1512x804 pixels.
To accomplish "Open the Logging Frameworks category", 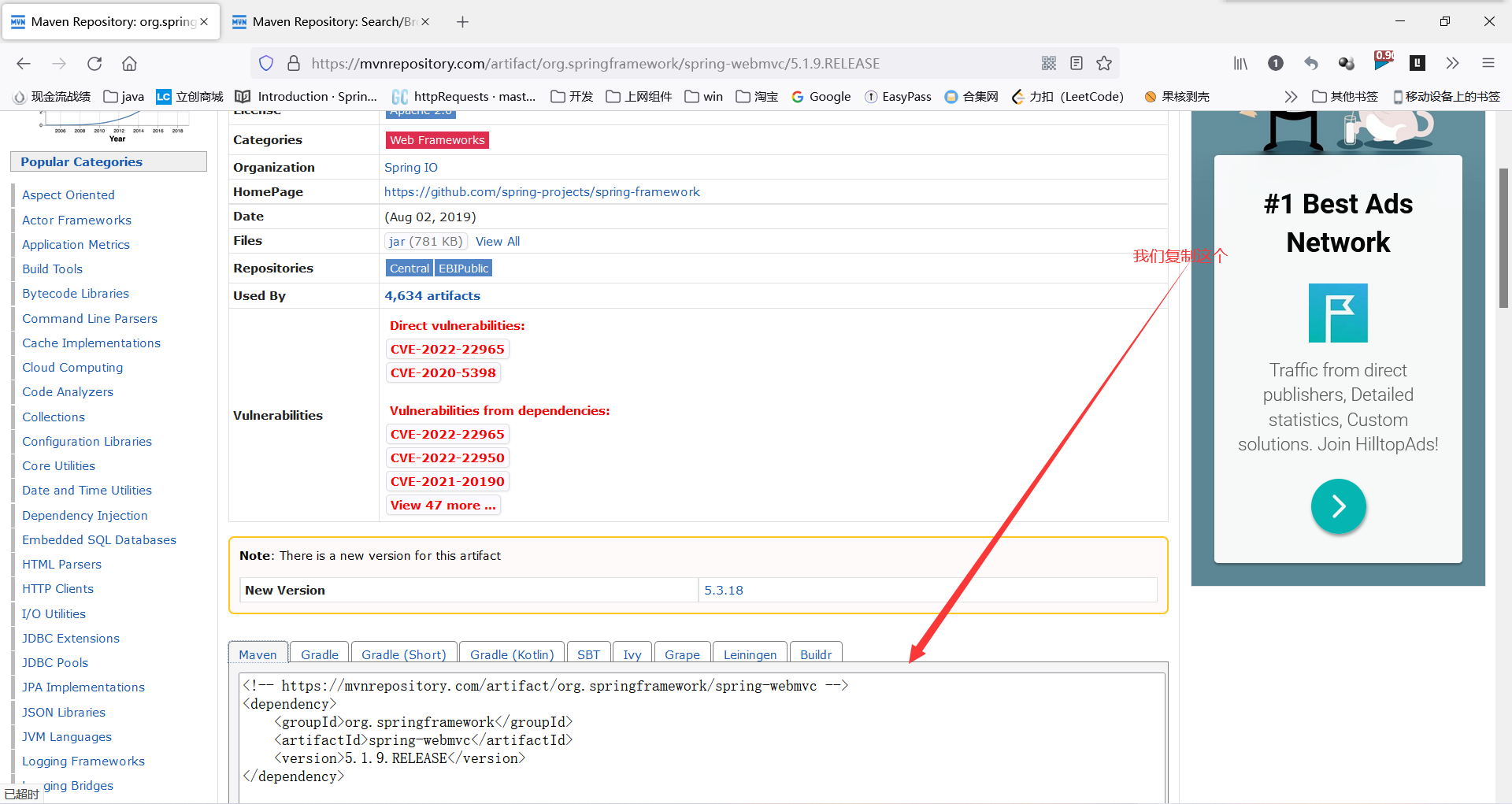I will click(83, 761).
